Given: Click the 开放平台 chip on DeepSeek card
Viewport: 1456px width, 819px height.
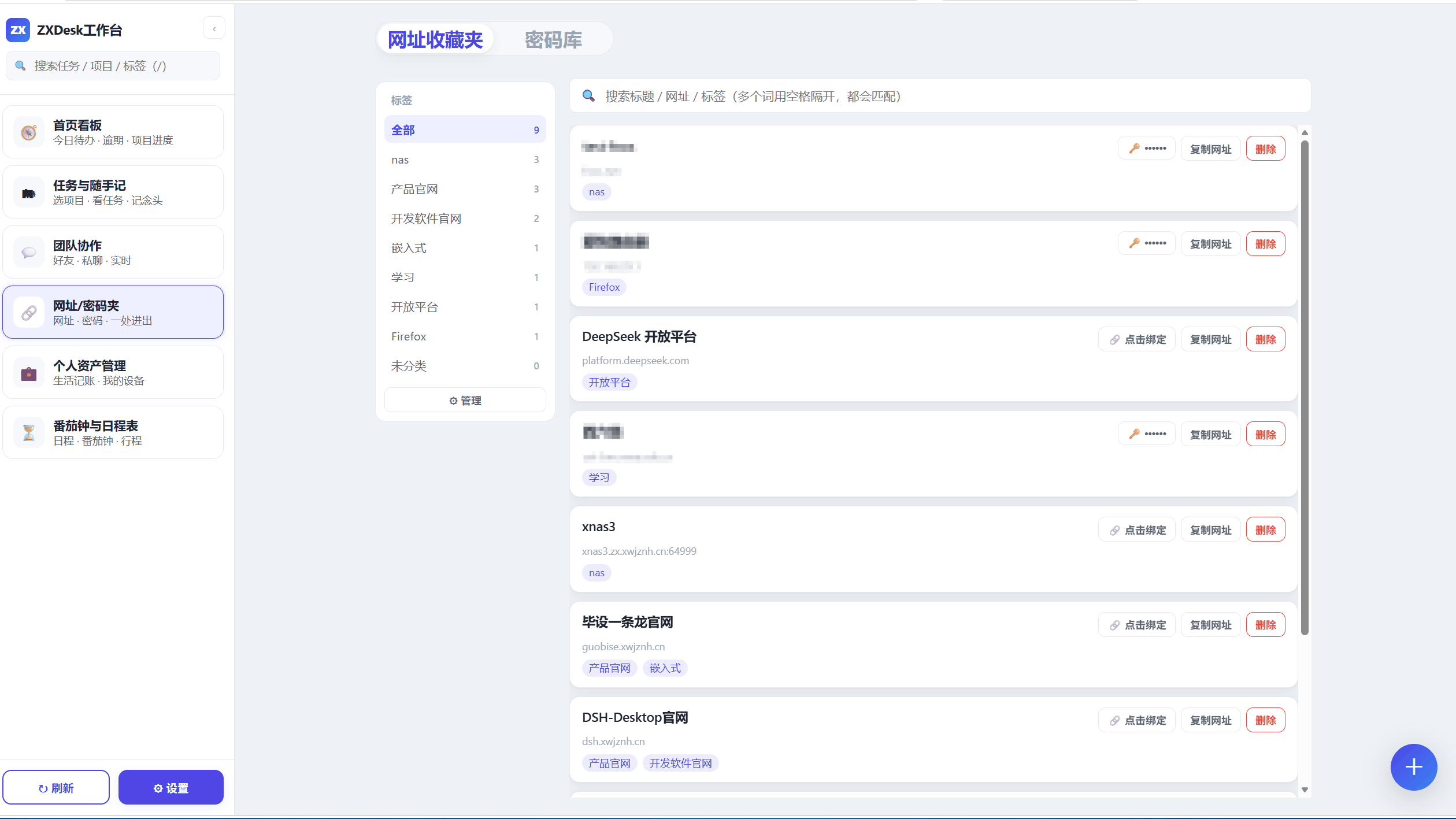Looking at the screenshot, I should (609, 382).
